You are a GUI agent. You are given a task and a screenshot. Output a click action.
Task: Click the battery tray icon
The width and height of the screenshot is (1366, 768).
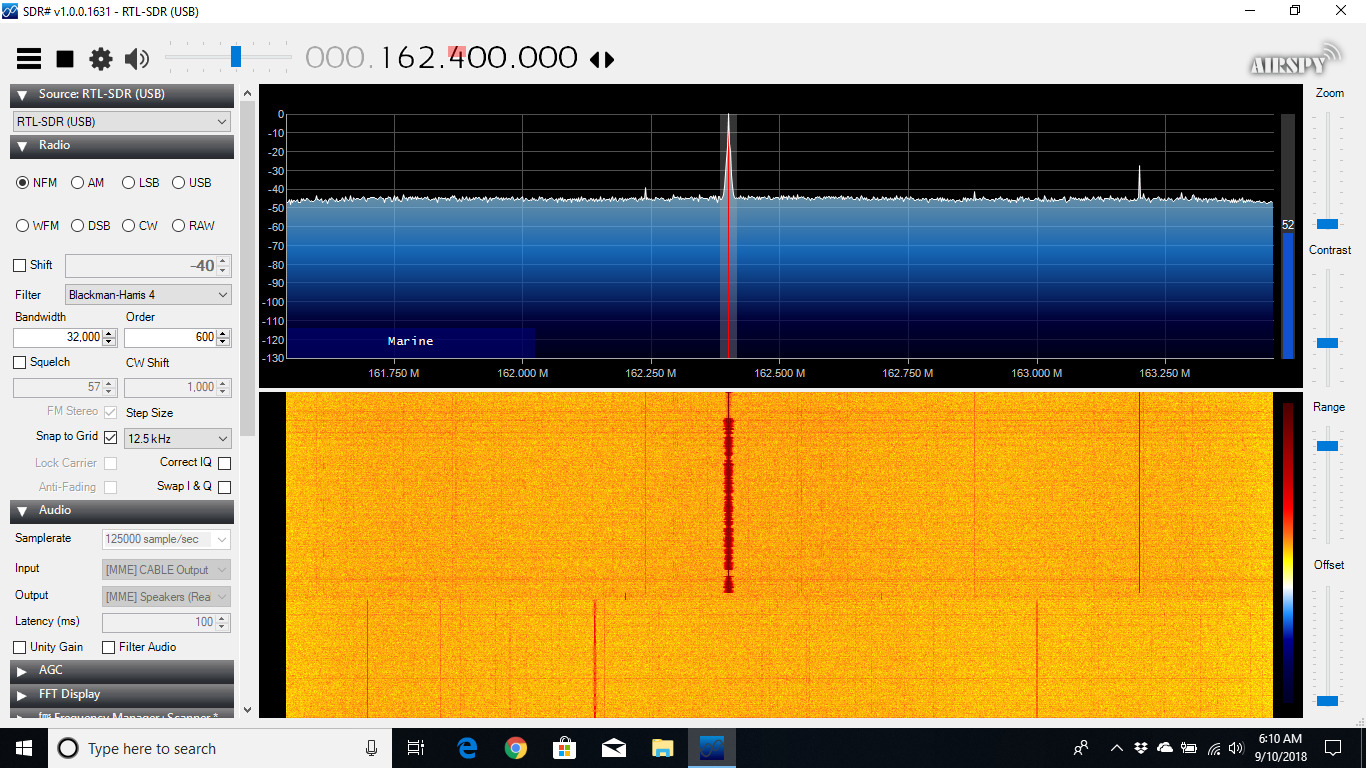[1189, 748]
